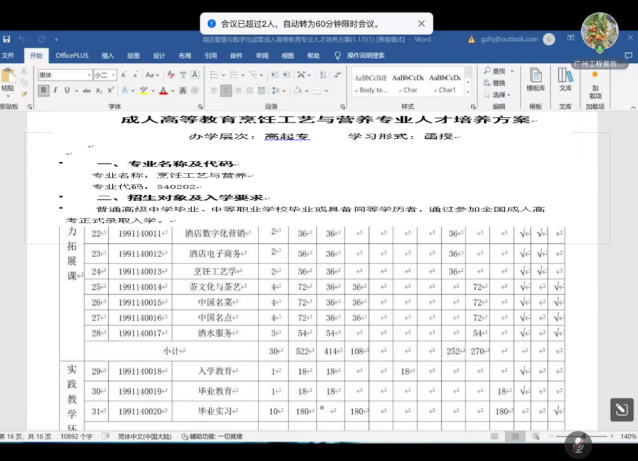The height and width of the screenshot is (461, 638).
Task: Open the font name dropdown showing 黑体
Action: coord(64,75)
